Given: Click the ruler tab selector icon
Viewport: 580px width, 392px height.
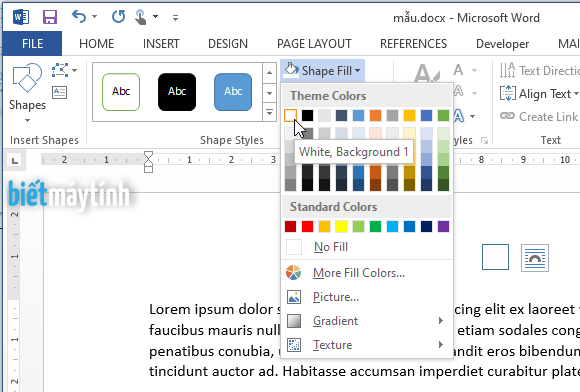Looking at the screenshot, I should click(15, 160).
